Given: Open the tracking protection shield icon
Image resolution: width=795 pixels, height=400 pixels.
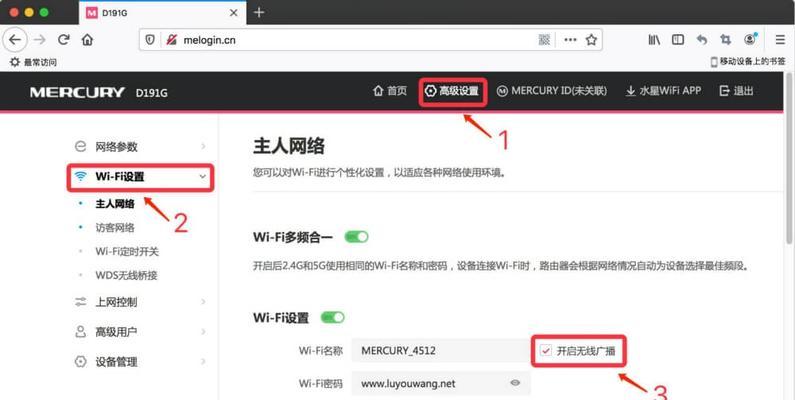Looking at the screenshot, I should click(150, 40).
